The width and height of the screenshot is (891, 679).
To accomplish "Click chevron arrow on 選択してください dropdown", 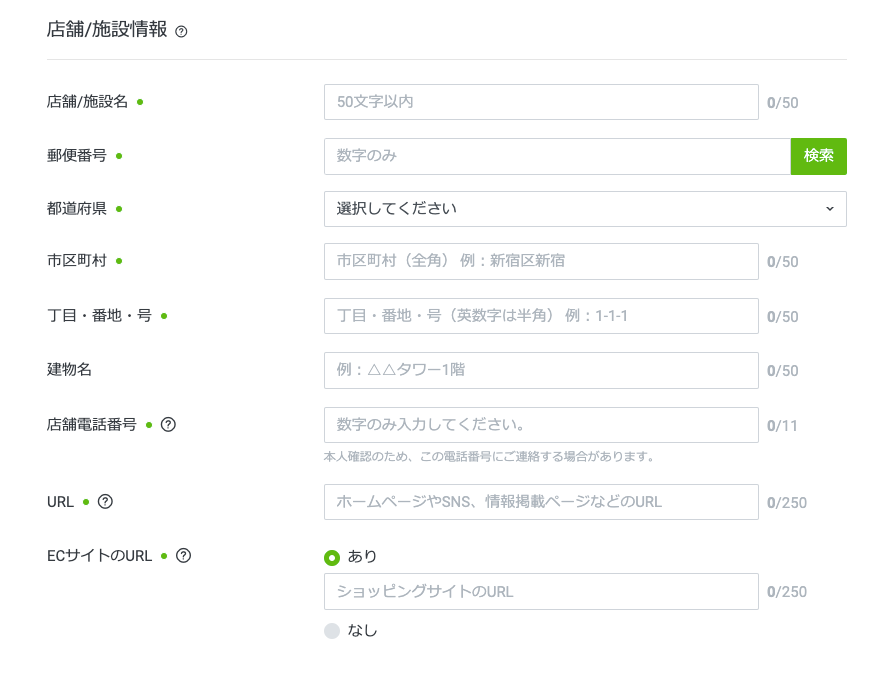I will pyautogui.click(x=829, y=209).
